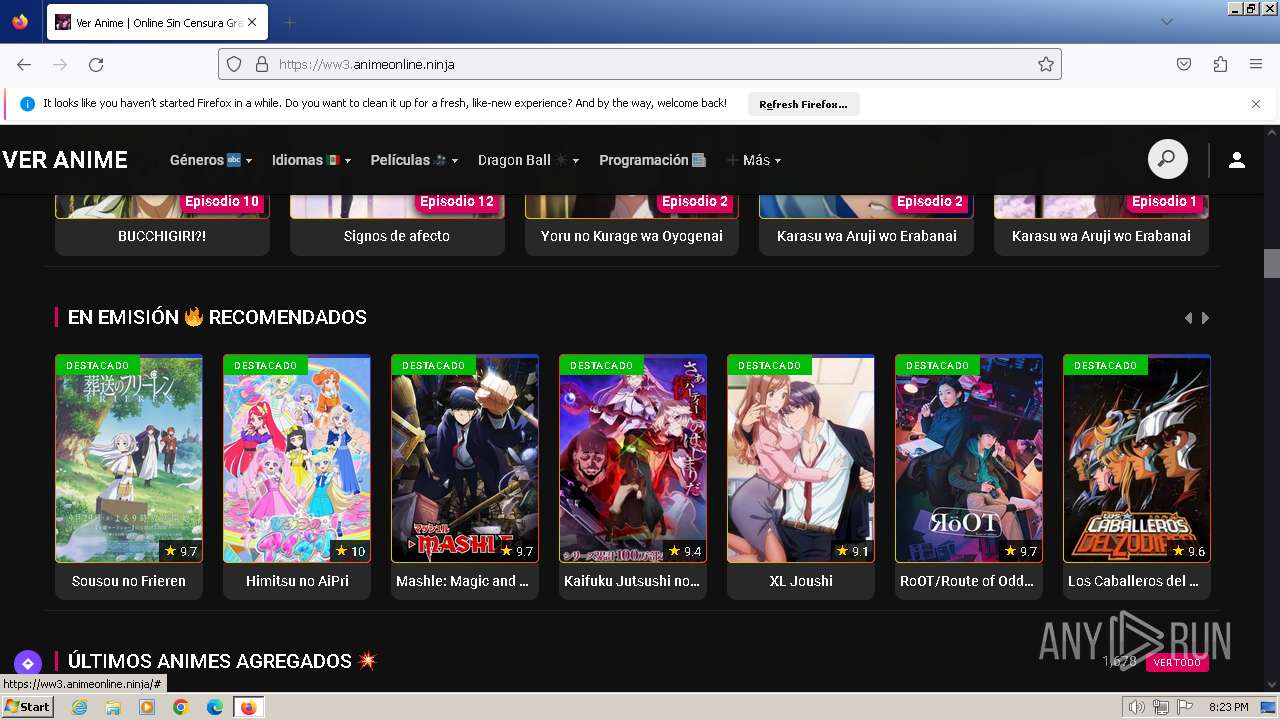Viewport: 1280px width, 720px height.
Task: Open Karasu wa Aruji Episodio 1 card
Action: pyautogui.click(x=1101, y=224)
